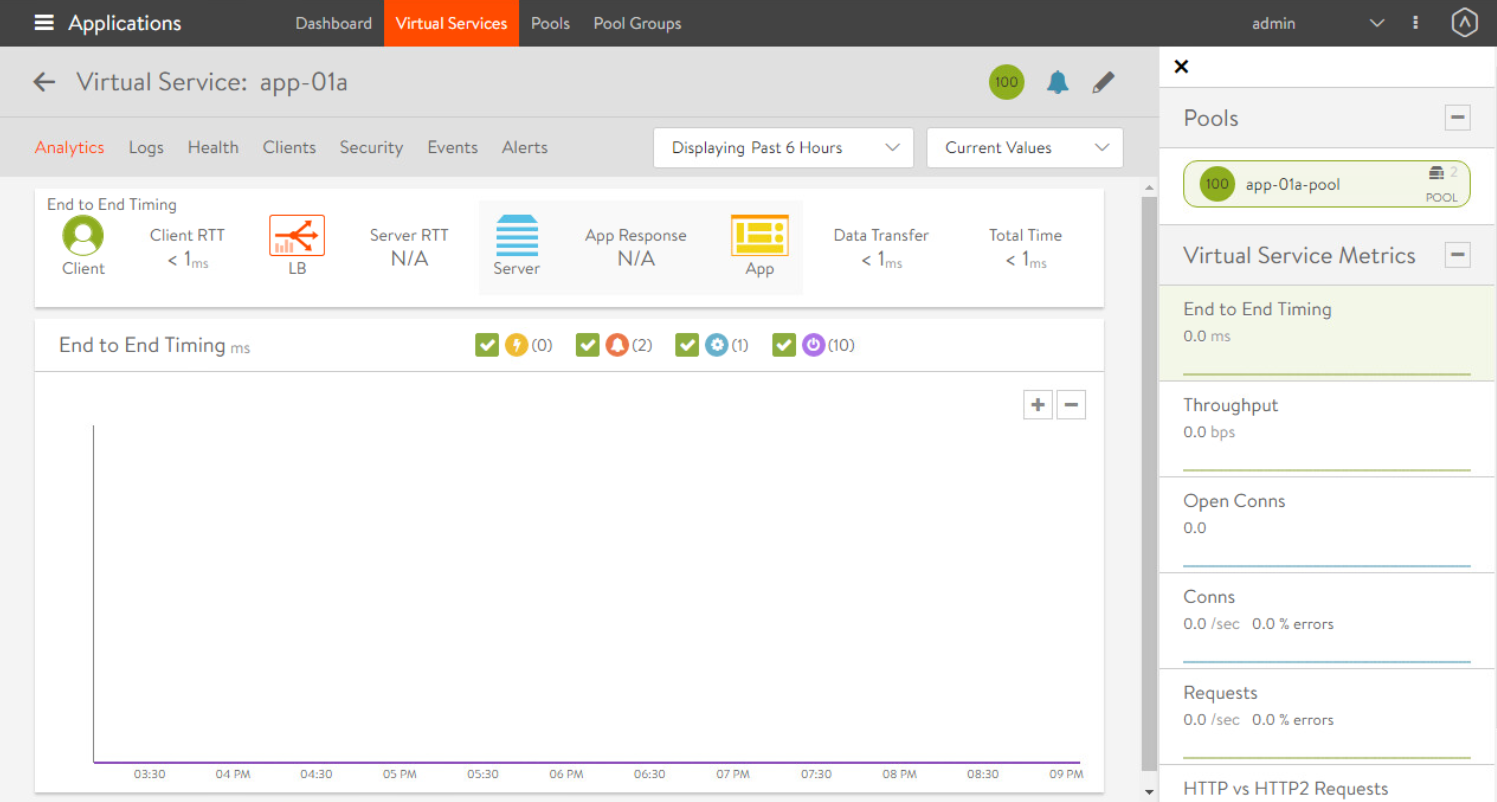Collapse the Virtual Service Metrics section
The image size is (1497, 802).
pyautogui.click(x=1458, y=255)
